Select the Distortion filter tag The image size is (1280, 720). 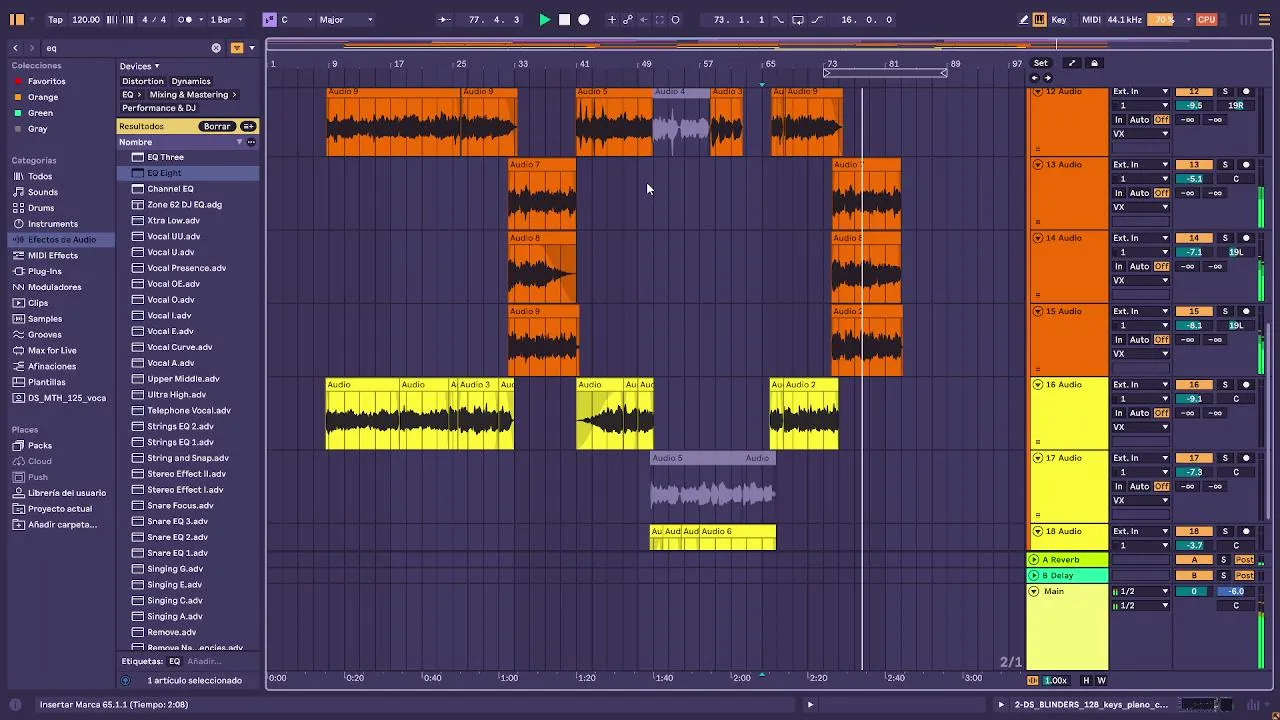pyautogui.click(x=142, y=81)
